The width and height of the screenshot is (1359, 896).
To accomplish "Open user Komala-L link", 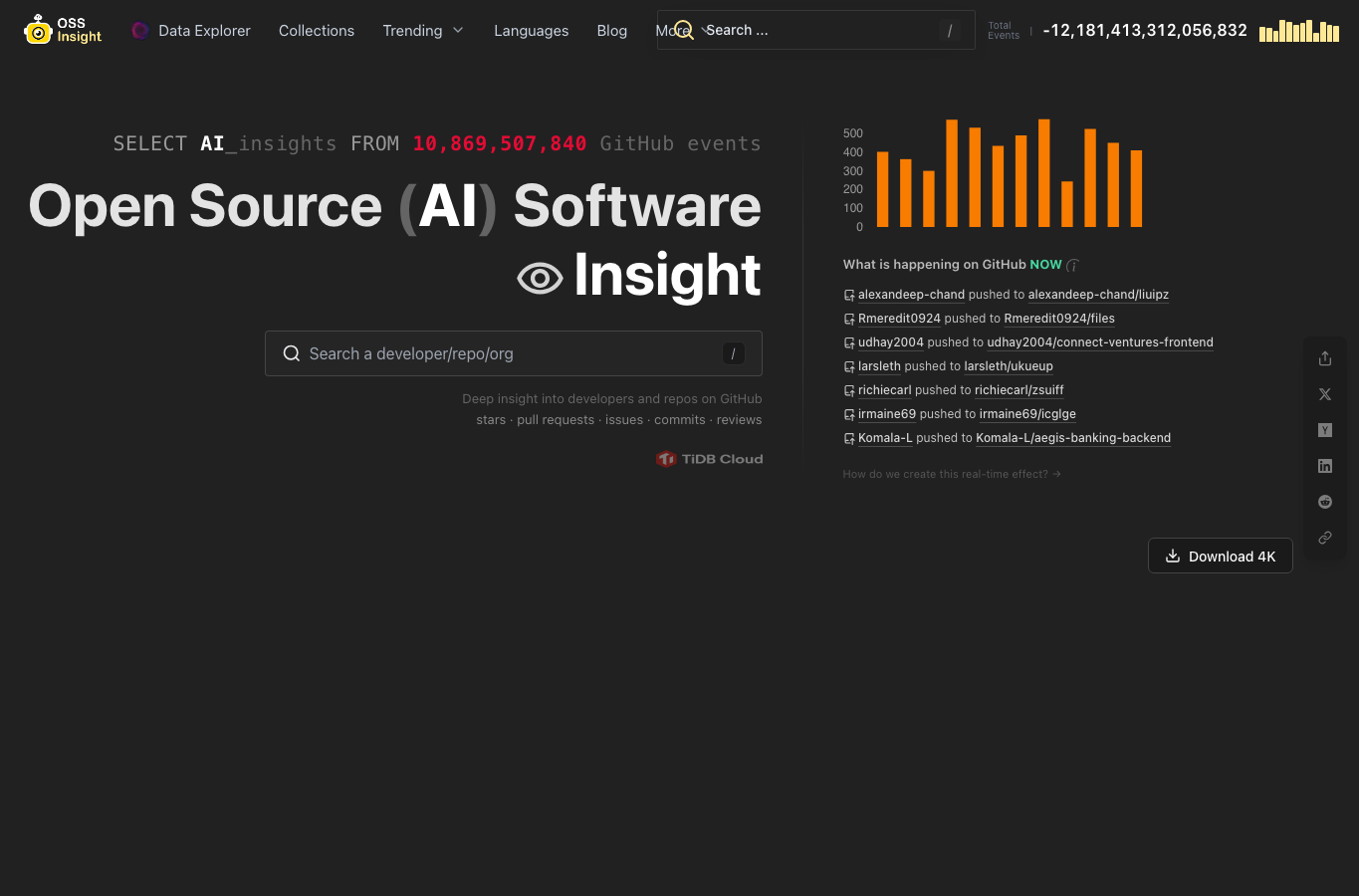I will pyautogui.click(x=885, y=438).
